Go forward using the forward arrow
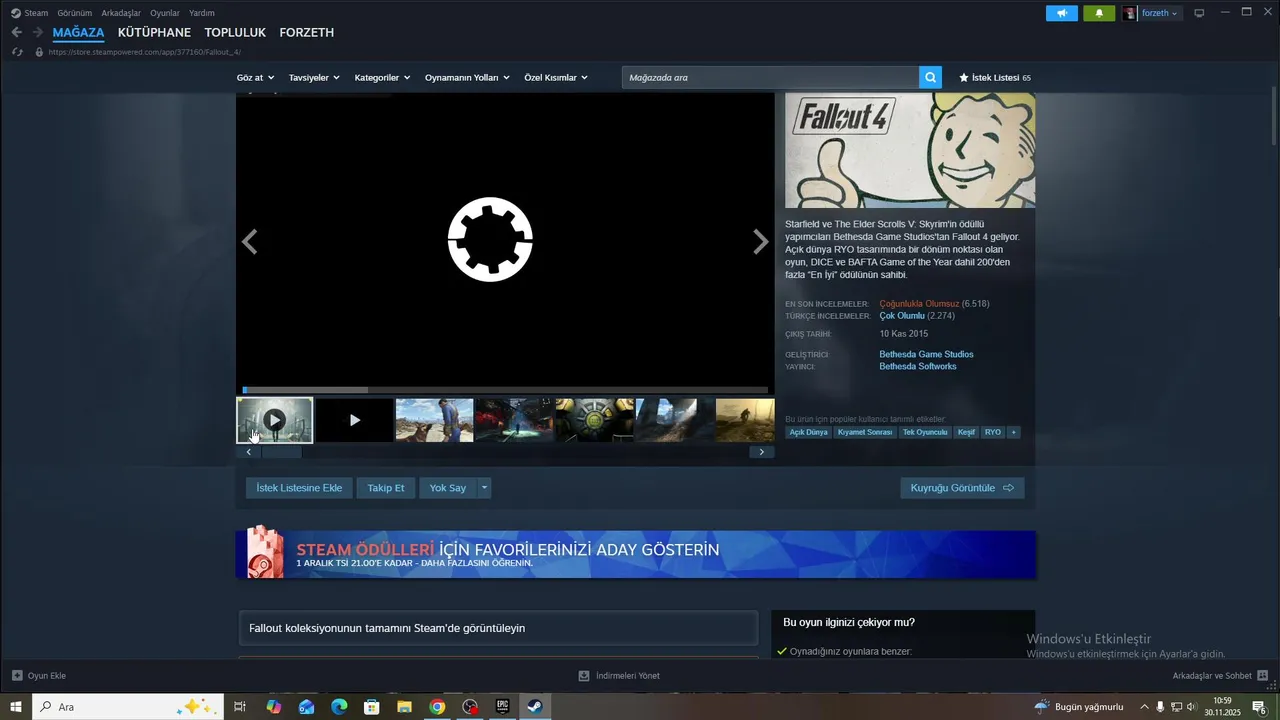Image resolution: width=1280 pixels, height=720 pixels. (37, 32)
